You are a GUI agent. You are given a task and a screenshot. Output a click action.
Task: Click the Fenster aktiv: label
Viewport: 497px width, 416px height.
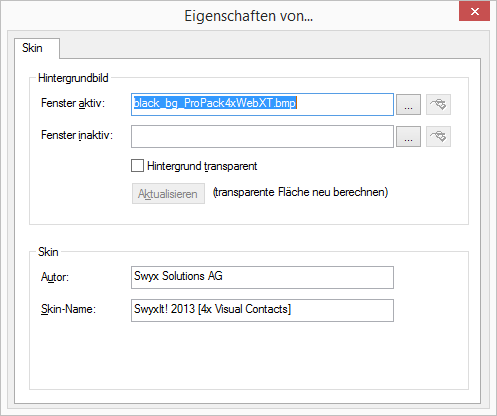(73, 103)
